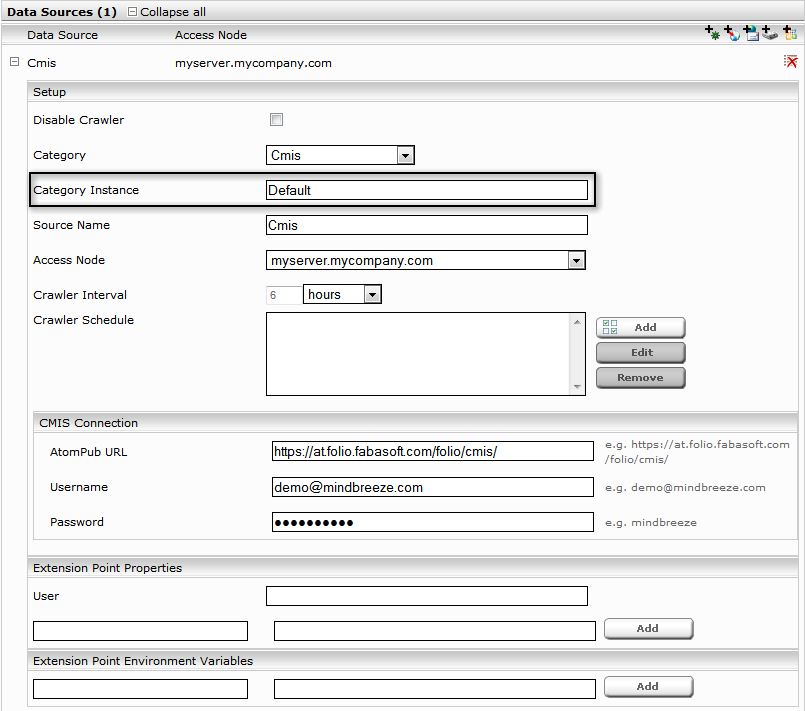Click the add data source icon with green gear
The image size is (805, 711).
[712, 34]
